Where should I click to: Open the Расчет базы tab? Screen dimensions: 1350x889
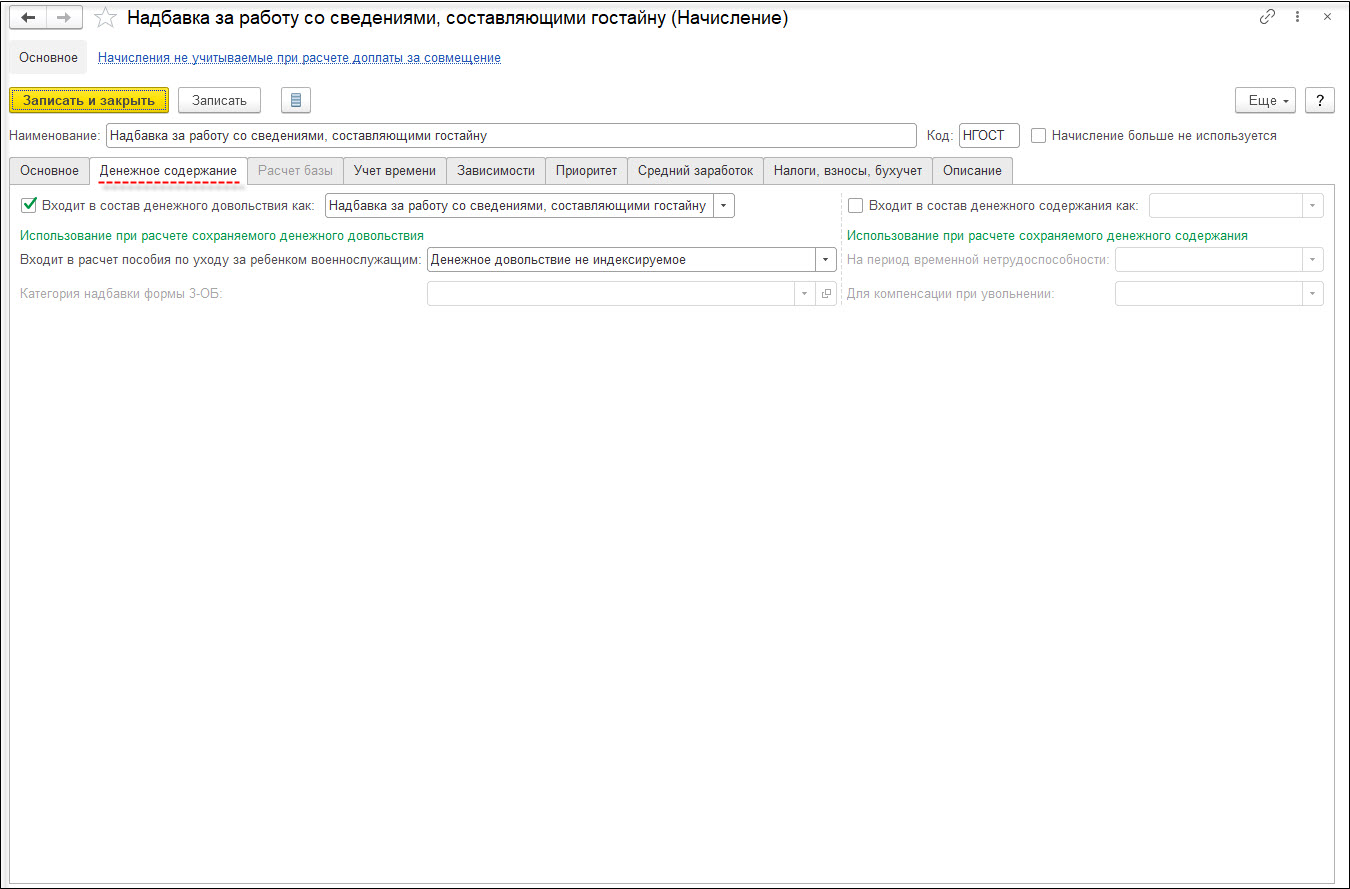[295, 171]
